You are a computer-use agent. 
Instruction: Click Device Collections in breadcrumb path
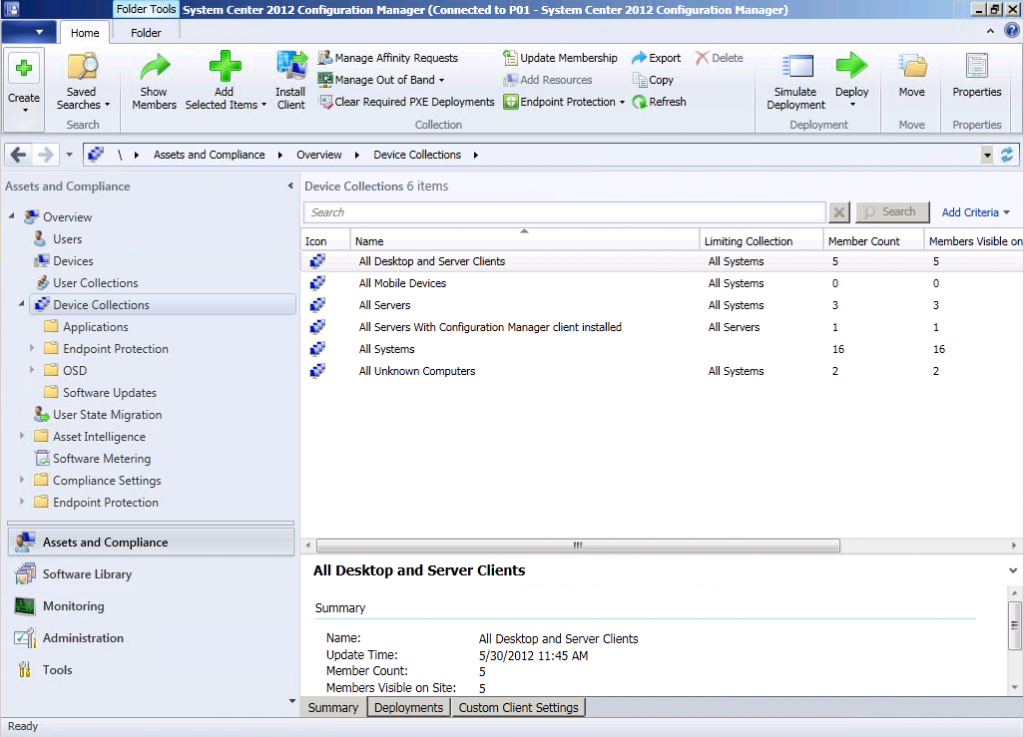417,155
